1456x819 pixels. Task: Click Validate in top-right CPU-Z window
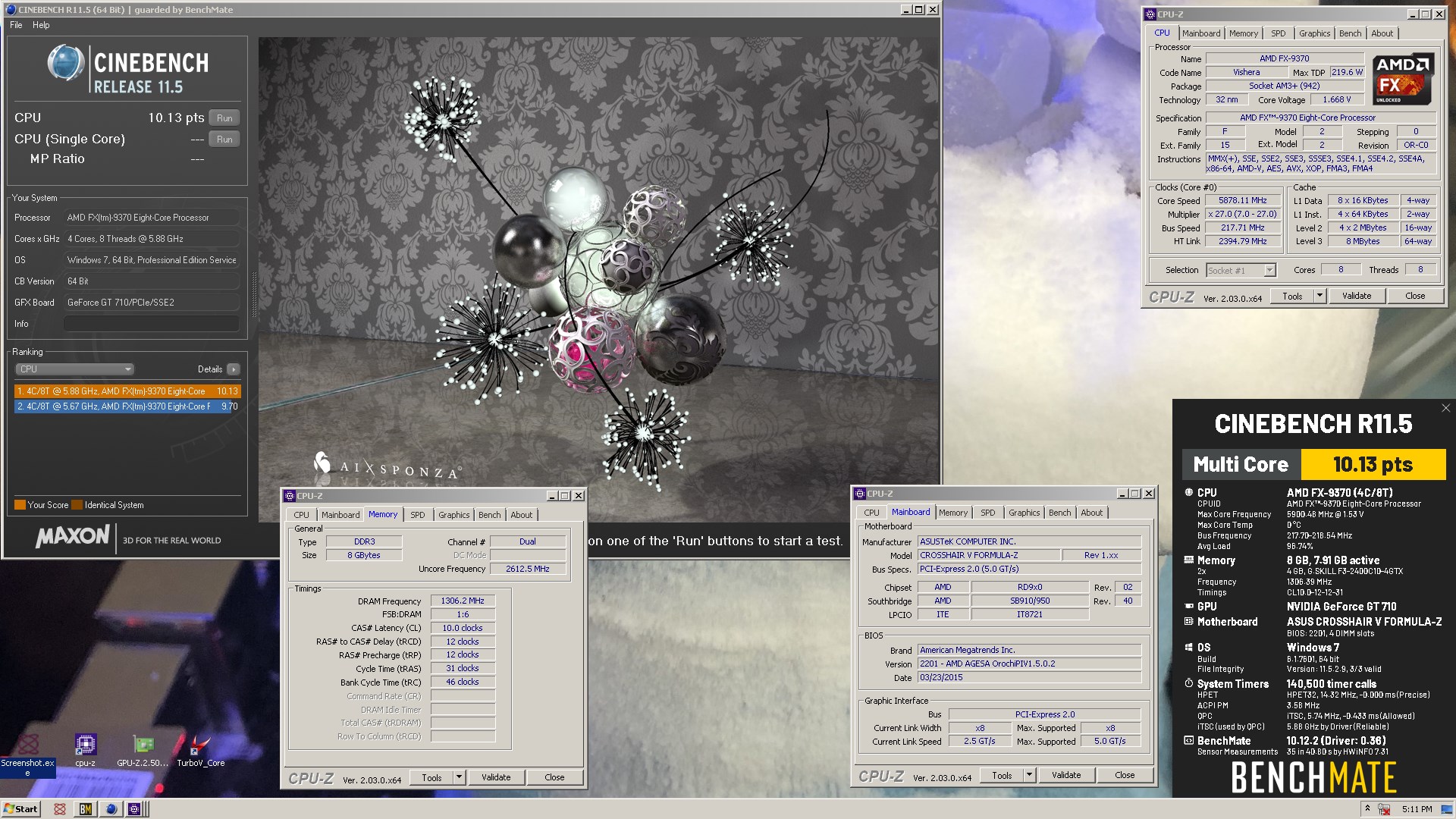coord(1357,296)
